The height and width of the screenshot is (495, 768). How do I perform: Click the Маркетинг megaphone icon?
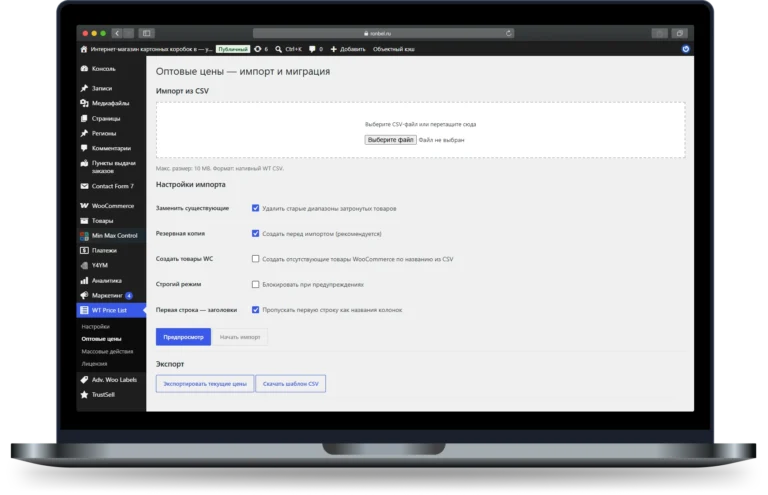coord(84,295)
